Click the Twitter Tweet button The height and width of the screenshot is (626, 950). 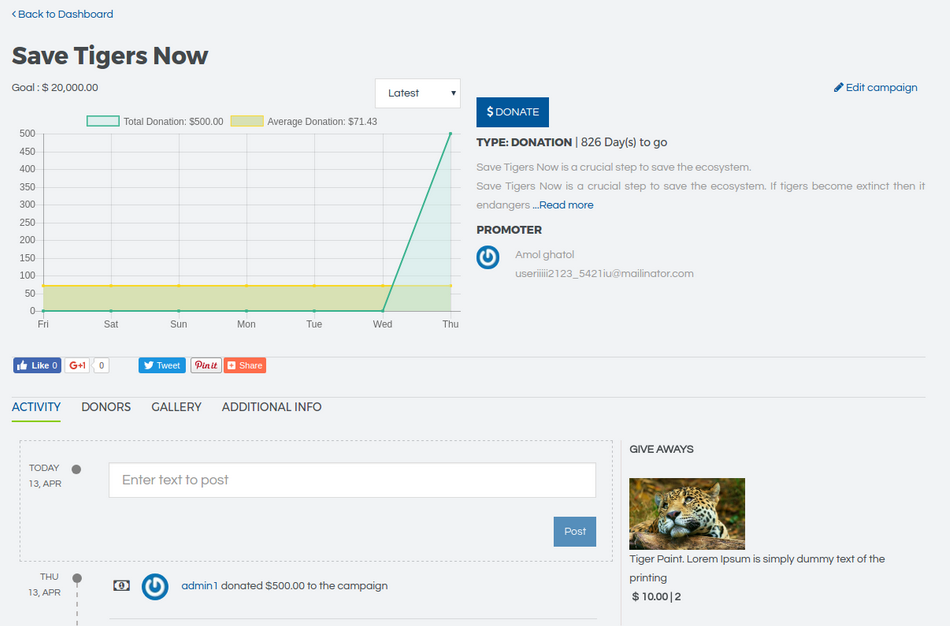[x=161, y=366]
